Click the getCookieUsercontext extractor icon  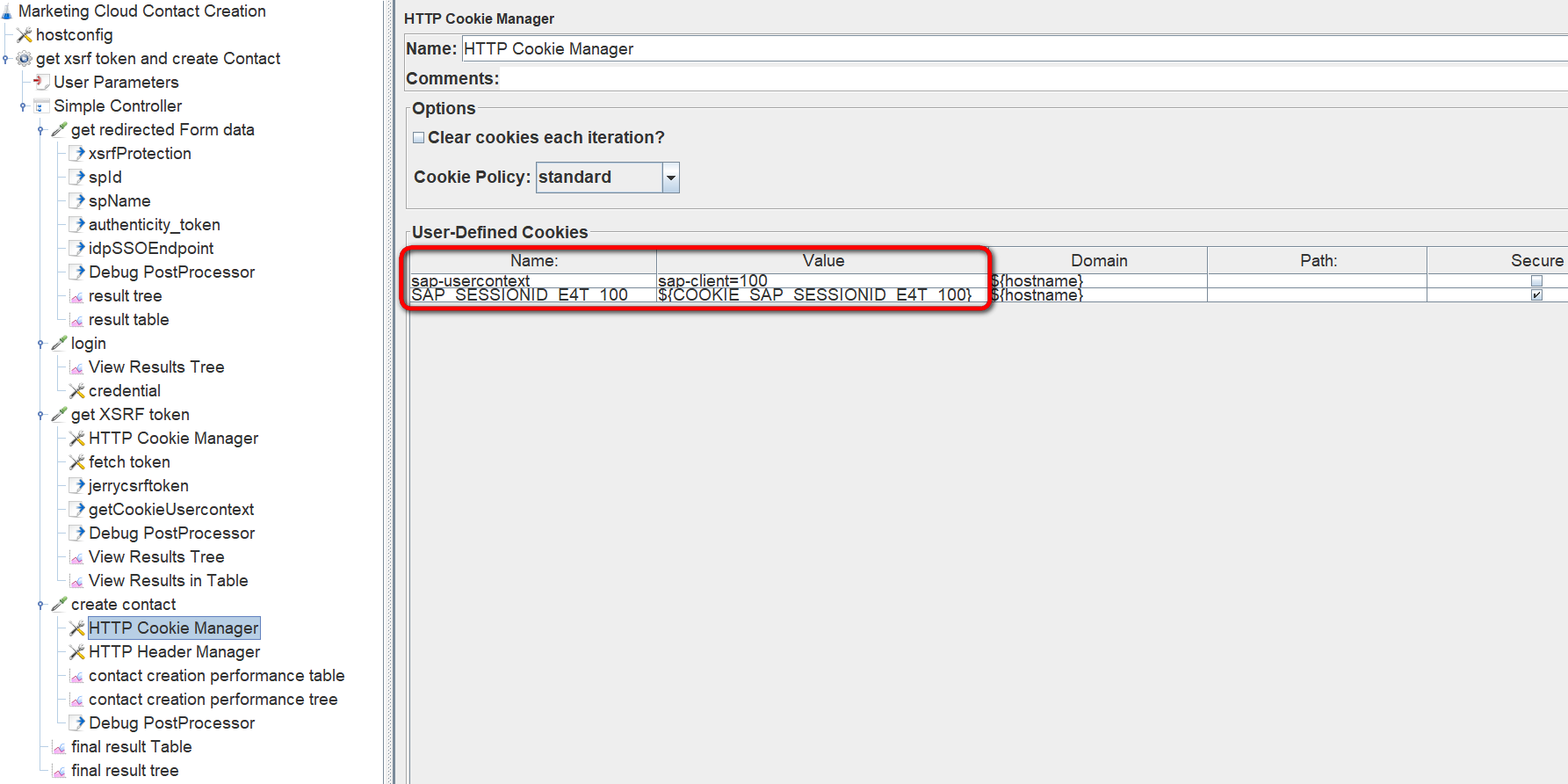[x=77, y=510]
